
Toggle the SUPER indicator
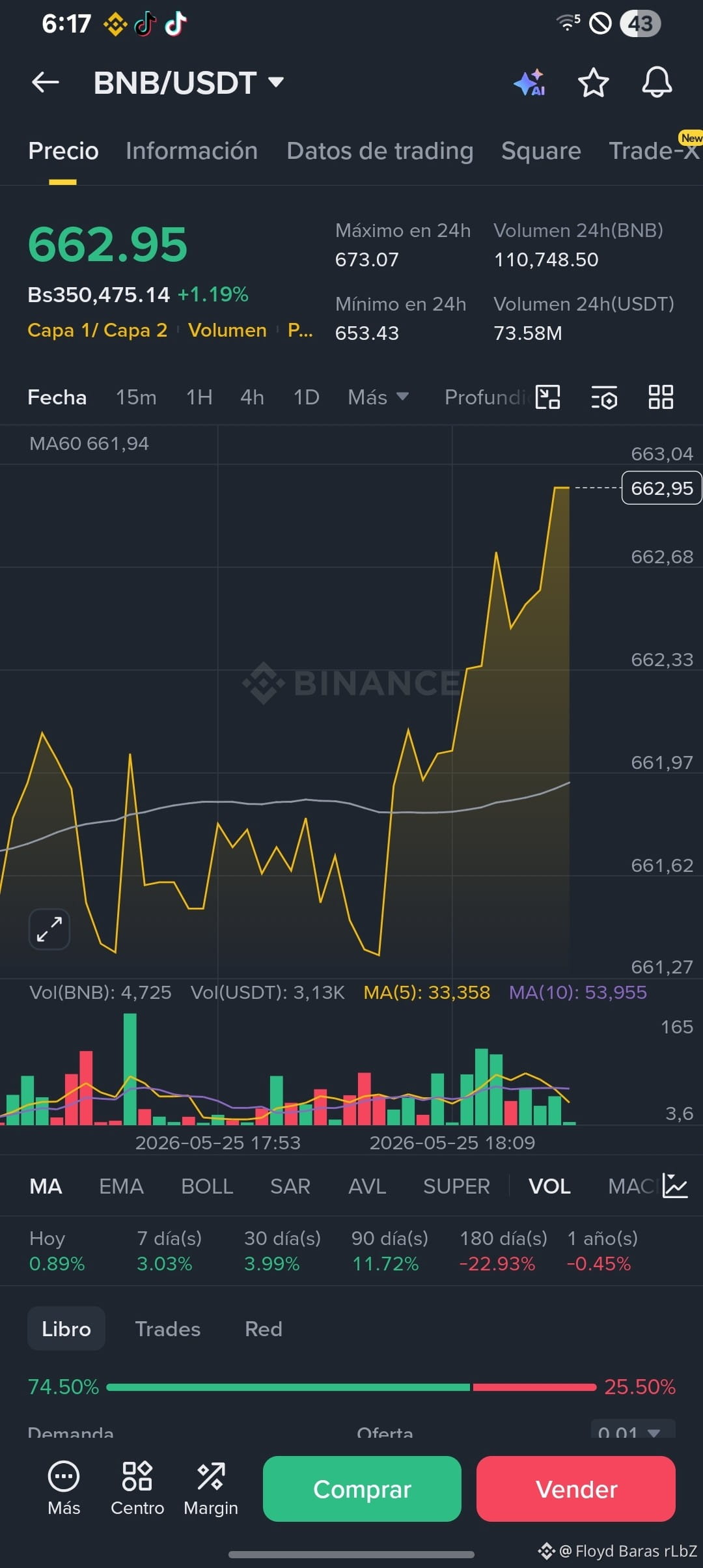pyautogui.click(x=456, y=1186)
